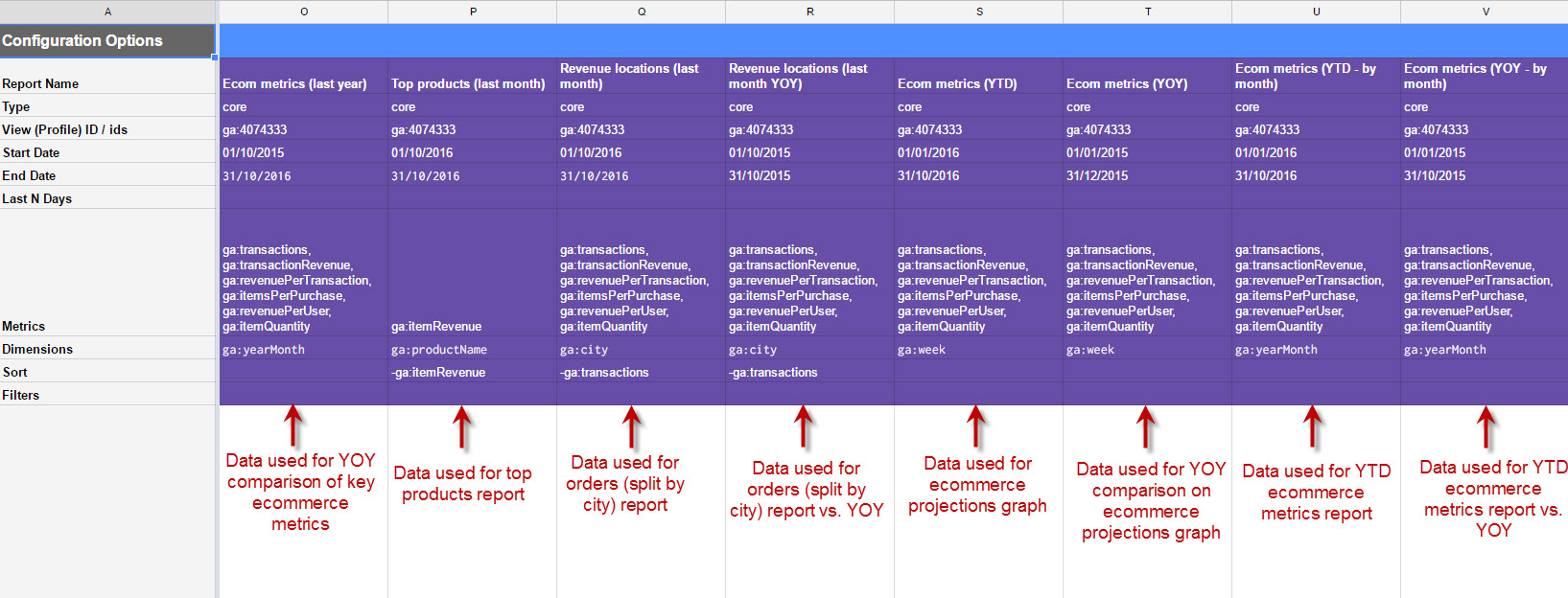Select the ga:week dimension in column T
Image resolution: width=1568 pixels, height=598 pixels.
coord(1148,349)
